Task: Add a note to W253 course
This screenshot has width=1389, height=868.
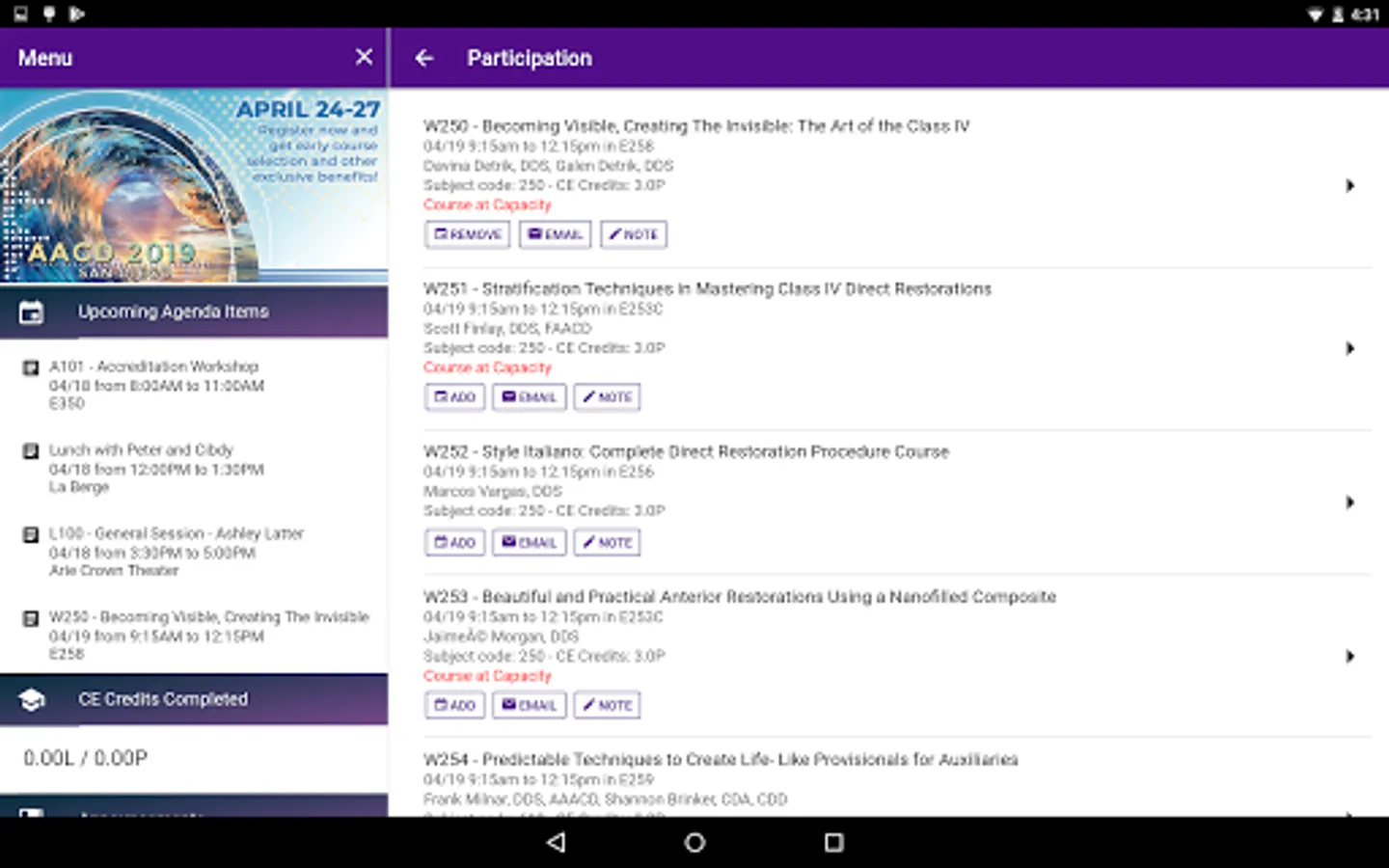Action: (608, 705)
